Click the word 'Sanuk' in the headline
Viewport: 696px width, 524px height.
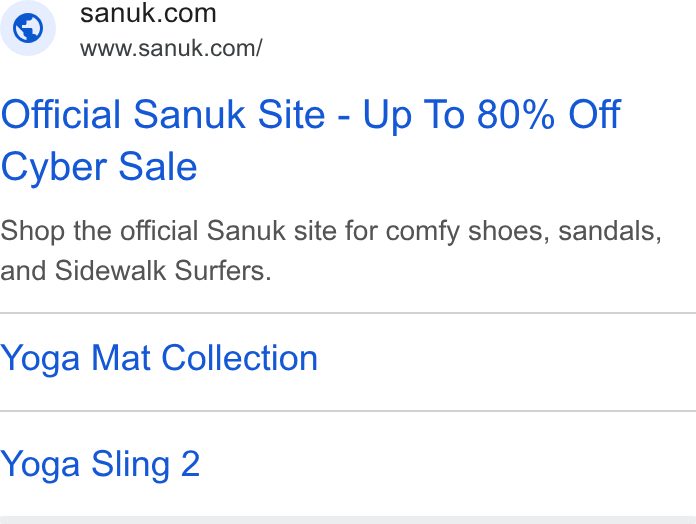[x=190, y=115]
